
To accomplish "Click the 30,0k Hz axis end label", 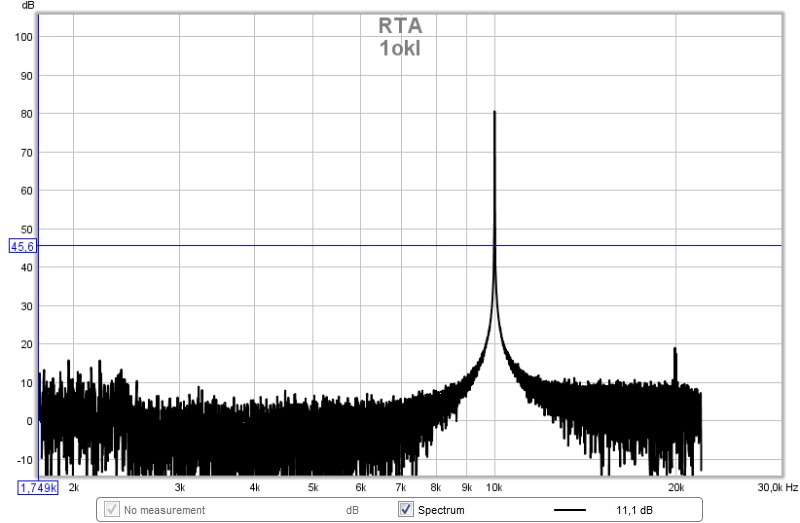I will coord(778,488).
